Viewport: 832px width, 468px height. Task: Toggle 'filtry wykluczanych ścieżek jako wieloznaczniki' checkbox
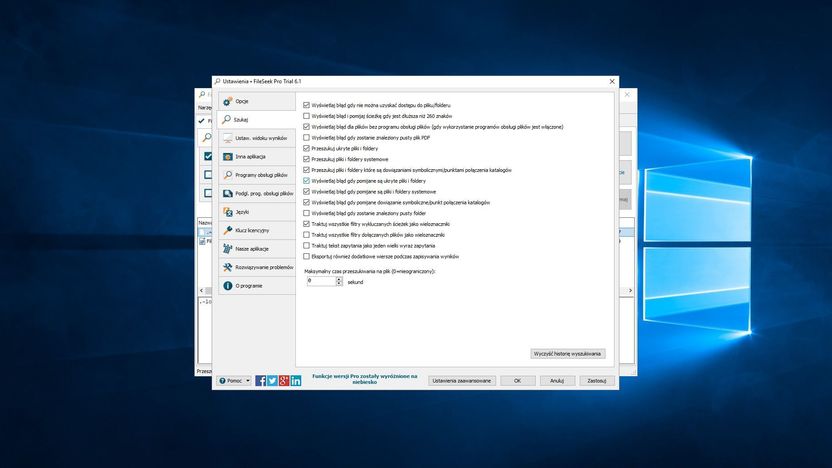click(306, 224)
